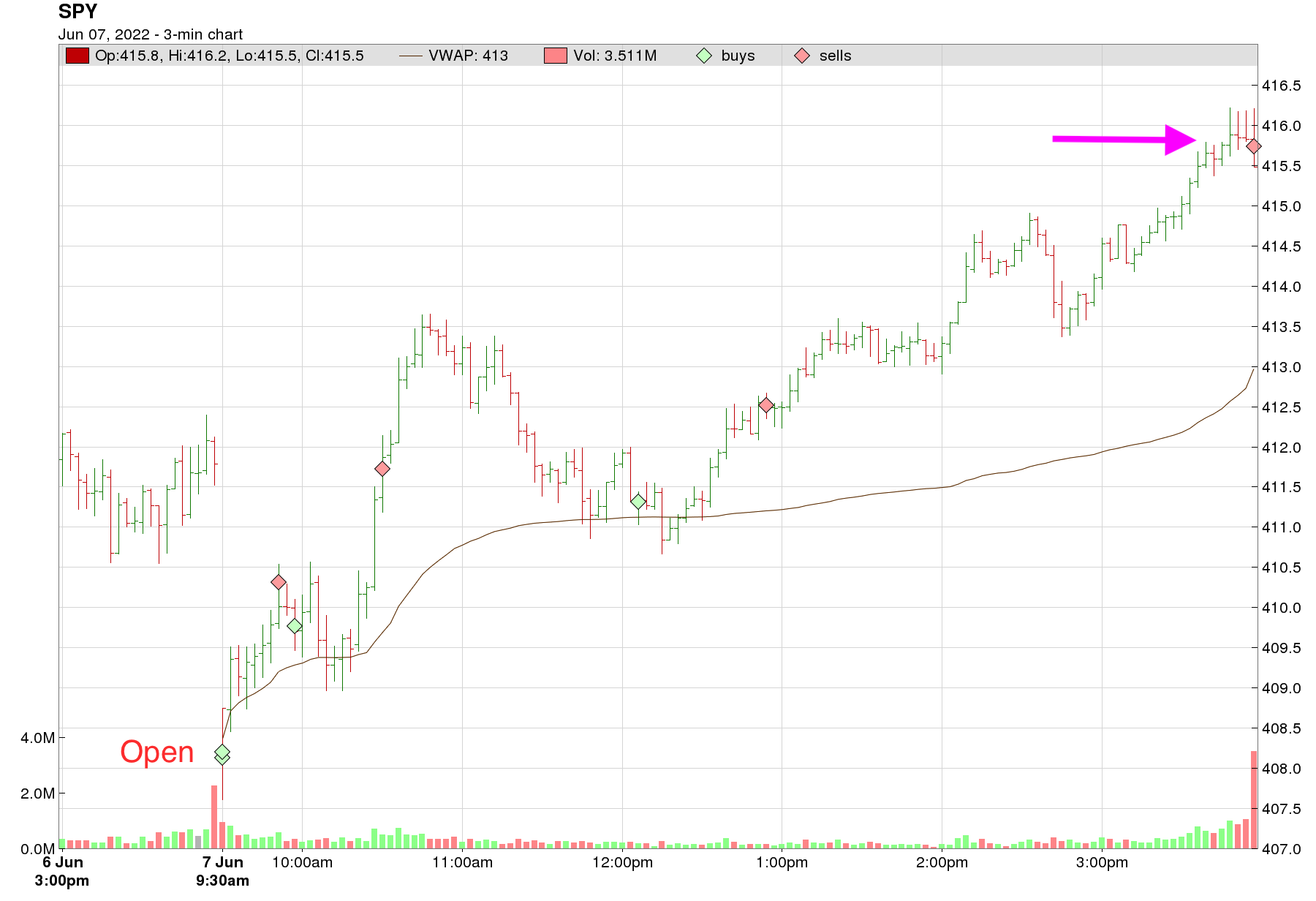Click the '414.5' price axis label
This screenshot has height=901, width=1316.
1282,246
